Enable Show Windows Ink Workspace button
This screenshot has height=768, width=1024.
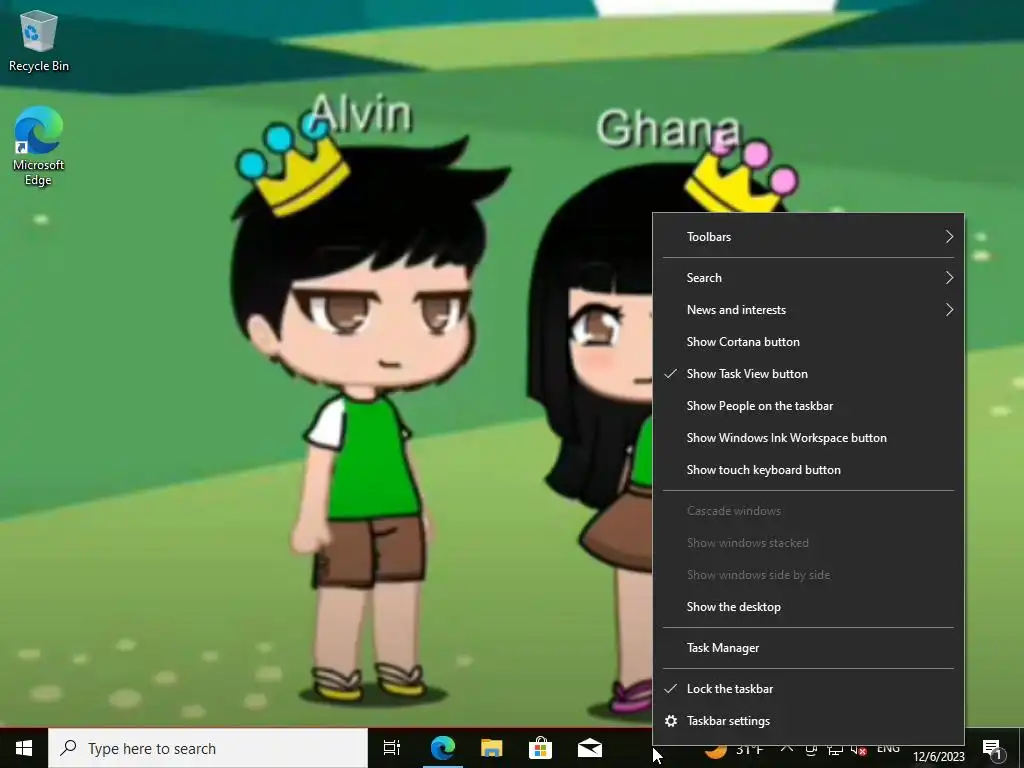click(x=808, y=438)
